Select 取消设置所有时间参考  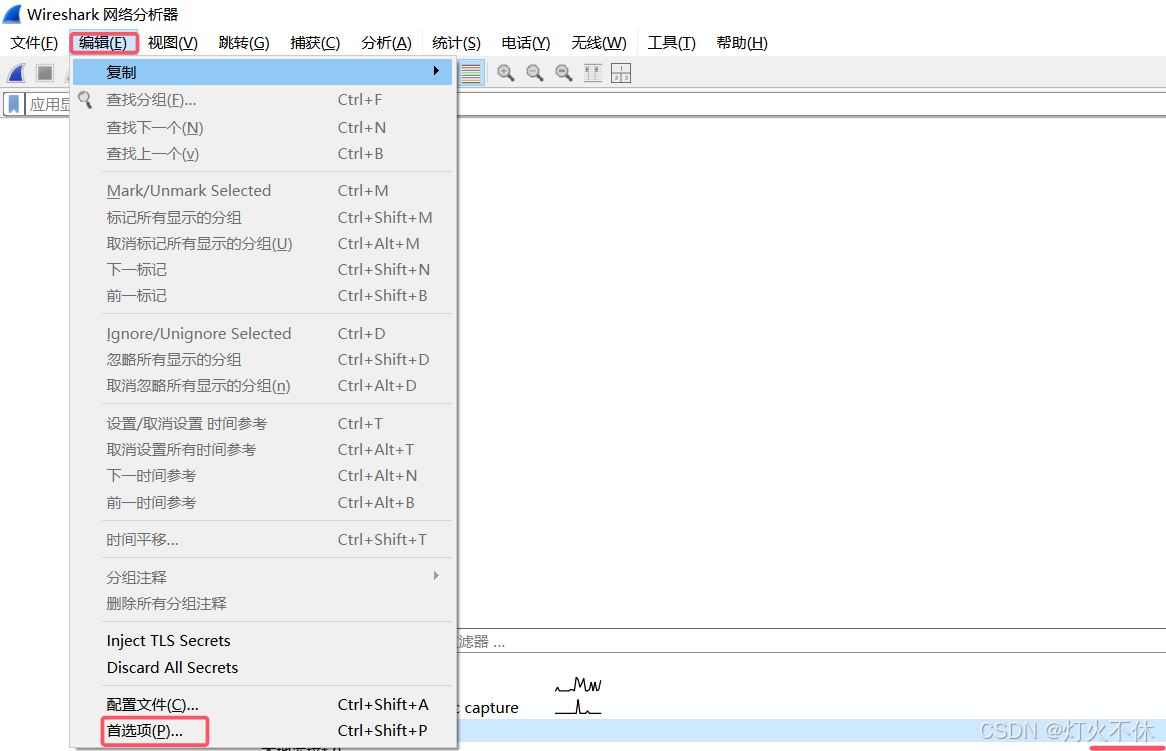[262, 450]
